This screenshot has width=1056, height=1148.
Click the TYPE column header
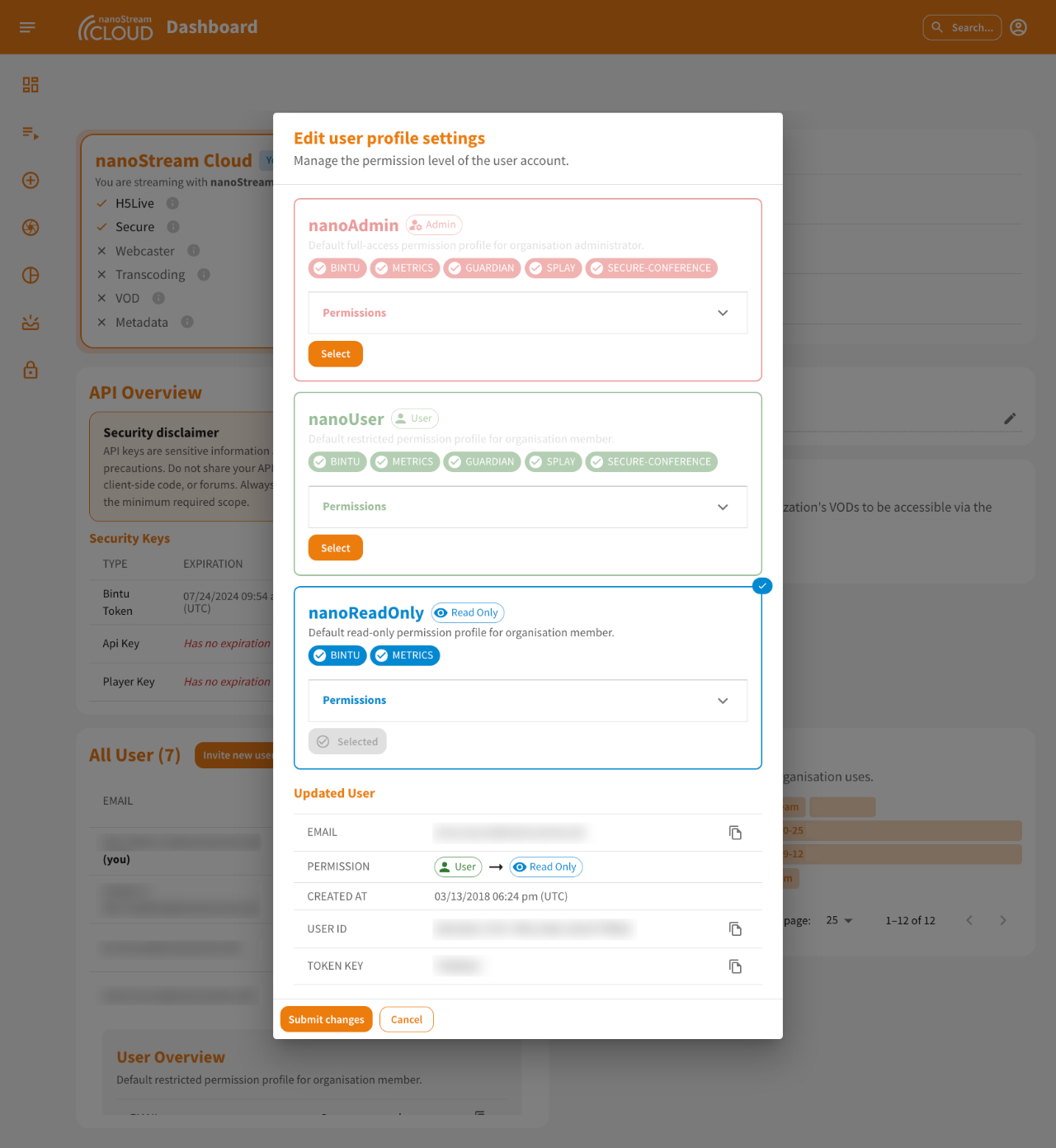(x=115, y=565)
